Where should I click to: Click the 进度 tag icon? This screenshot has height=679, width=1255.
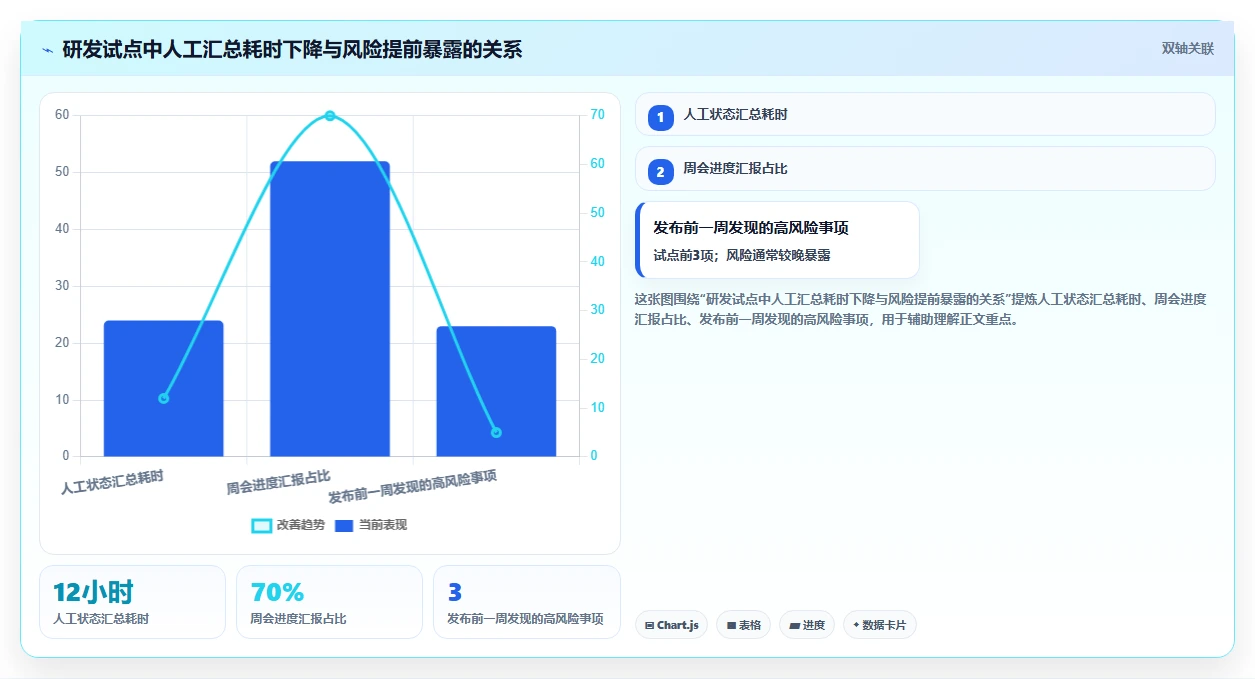coord(794,625)
